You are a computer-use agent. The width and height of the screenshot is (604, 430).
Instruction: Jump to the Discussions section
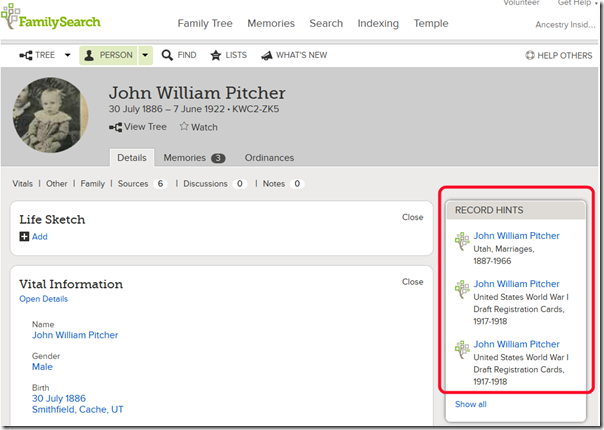point(205,184)
